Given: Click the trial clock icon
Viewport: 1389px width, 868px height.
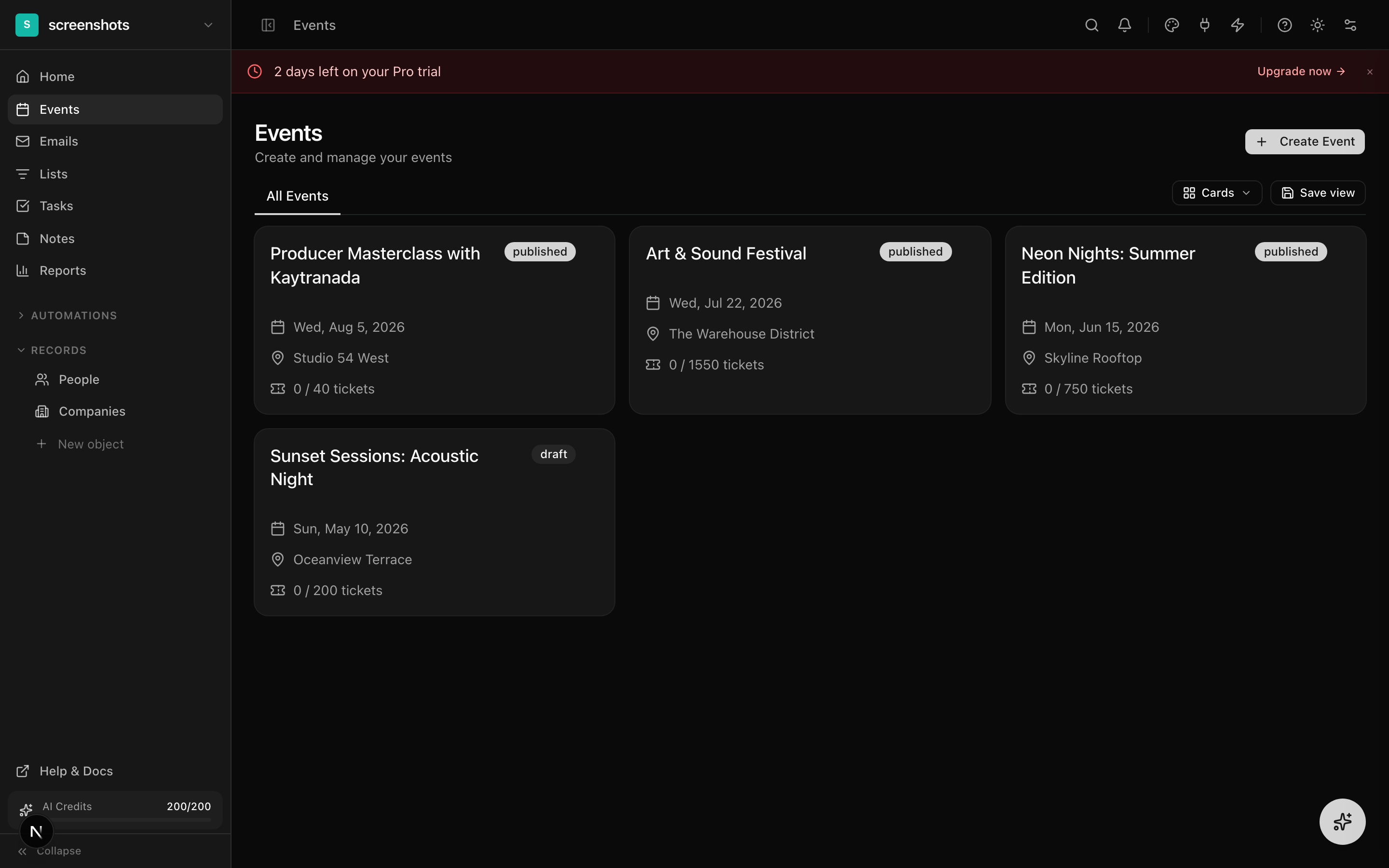Looking at the screenshot, I should click(x=255, y=71).
